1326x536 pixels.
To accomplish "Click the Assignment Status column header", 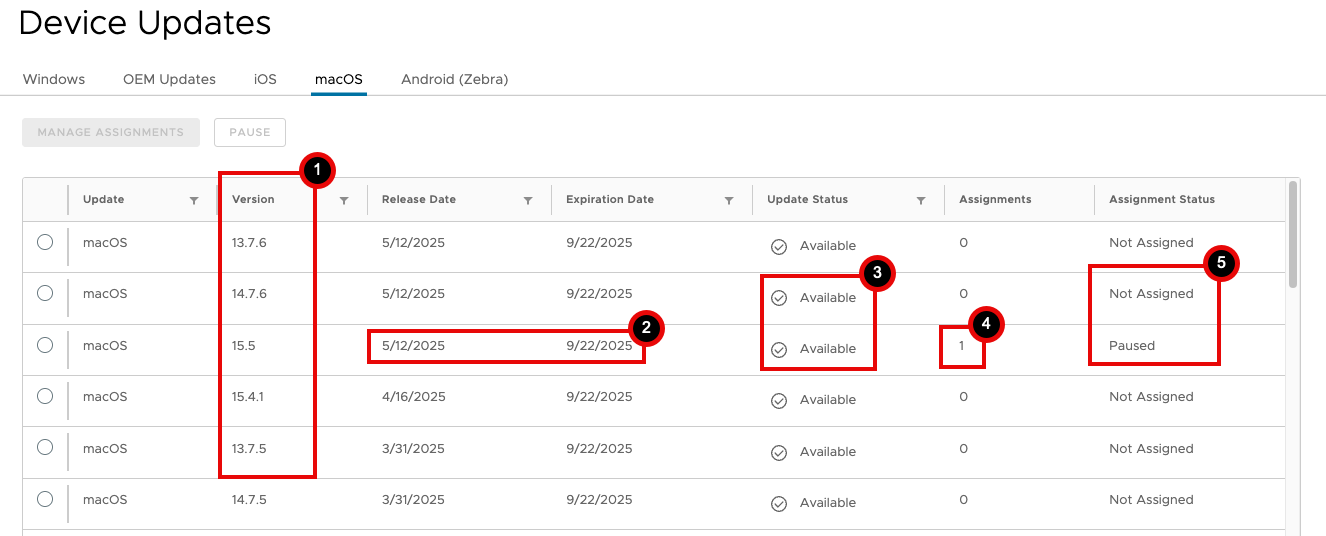I will 1161,200.
